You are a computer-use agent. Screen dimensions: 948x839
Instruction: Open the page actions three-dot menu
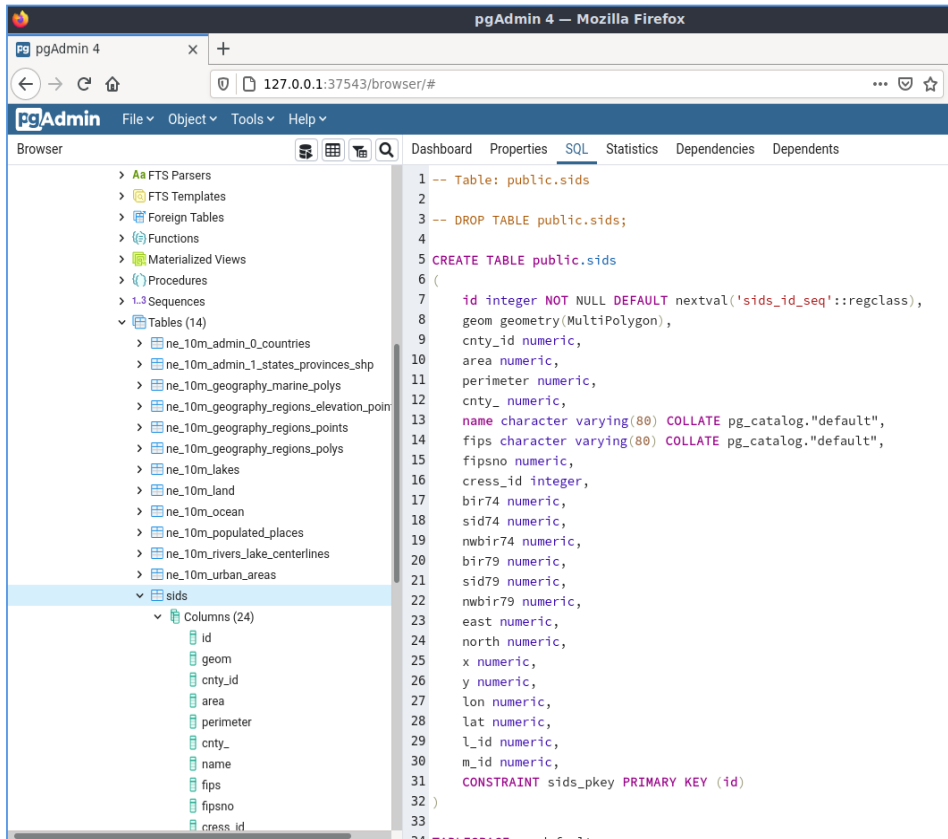pyautogui.click(x=880, y=84)
